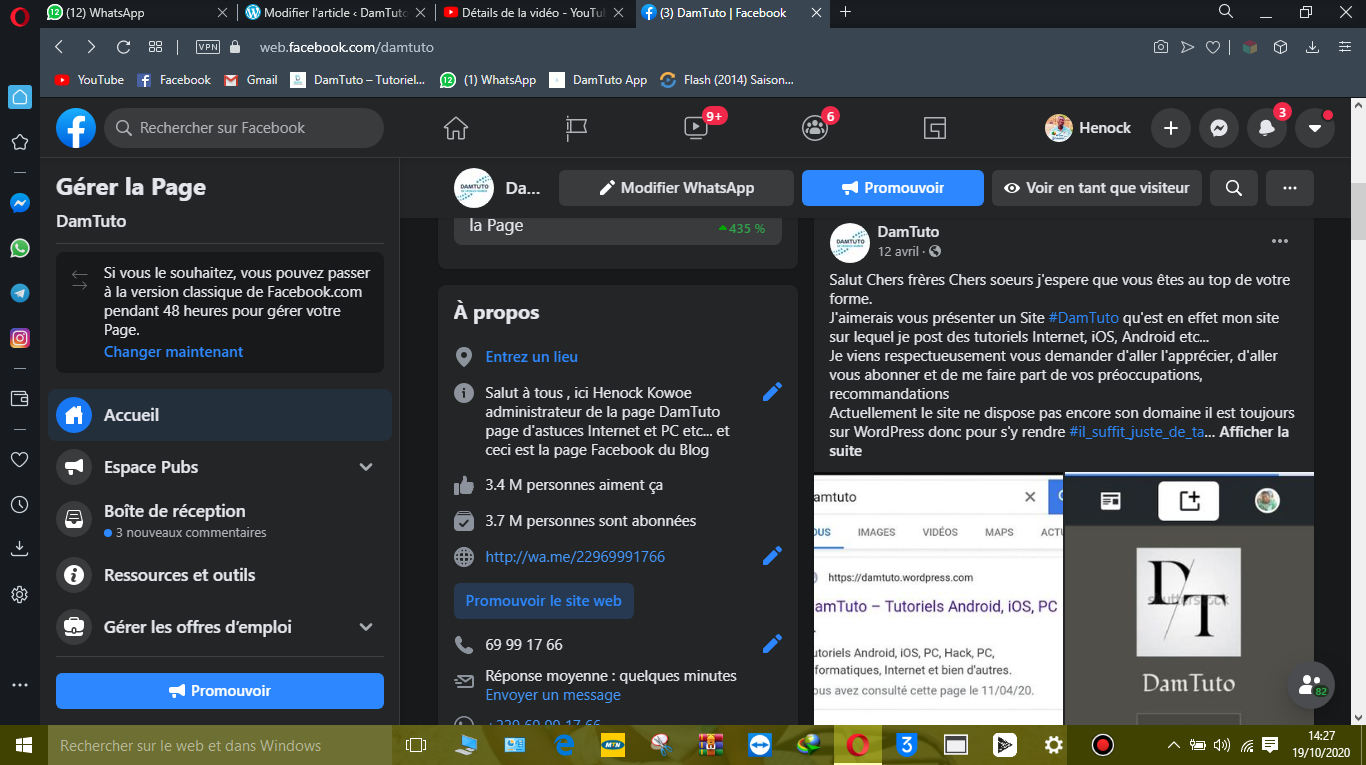Open the Groups icon with 6 badge
The width and height of the screenshot is (1366, 765).
click(815, 128)
